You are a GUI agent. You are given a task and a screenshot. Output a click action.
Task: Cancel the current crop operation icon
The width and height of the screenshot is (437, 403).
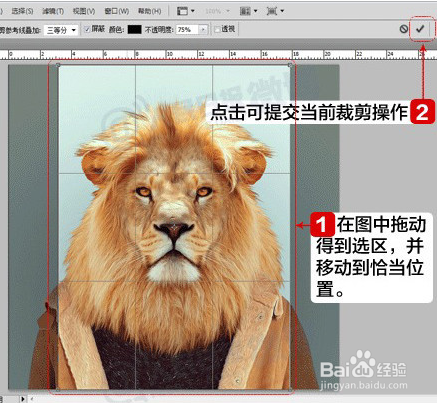403,29
